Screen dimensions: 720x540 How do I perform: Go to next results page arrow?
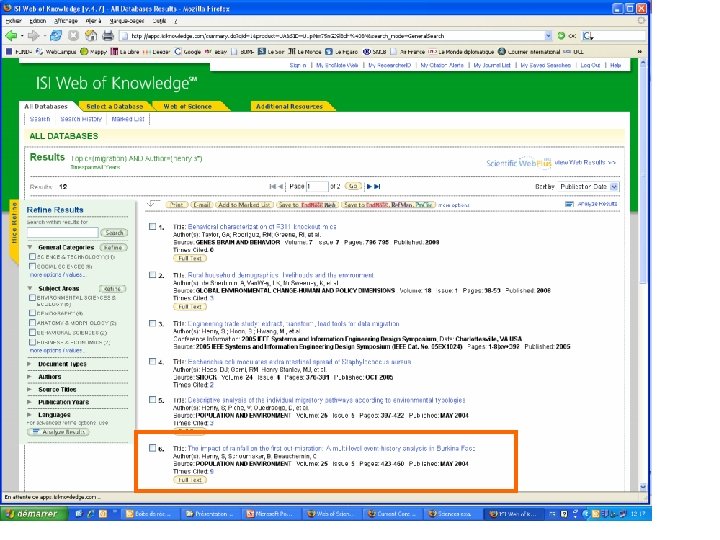369,186
